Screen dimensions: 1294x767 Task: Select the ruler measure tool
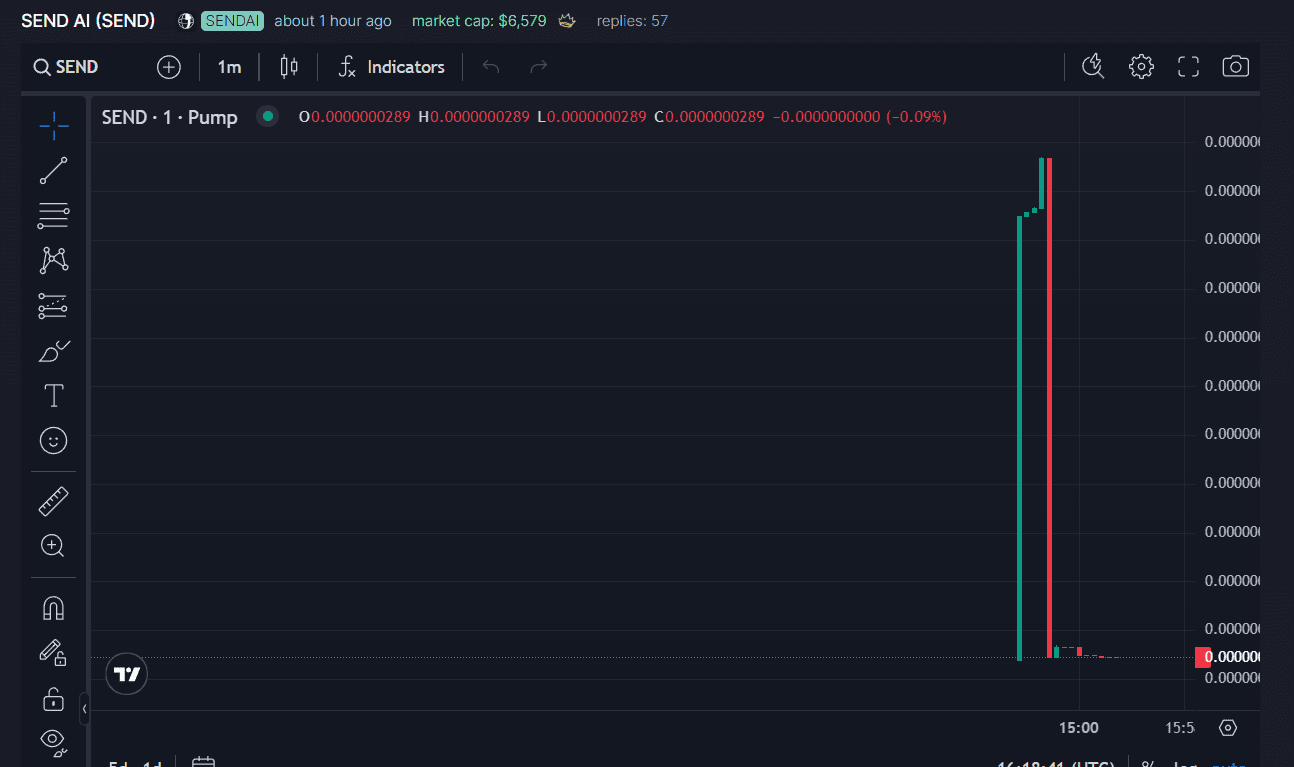[x=54, y=501]
